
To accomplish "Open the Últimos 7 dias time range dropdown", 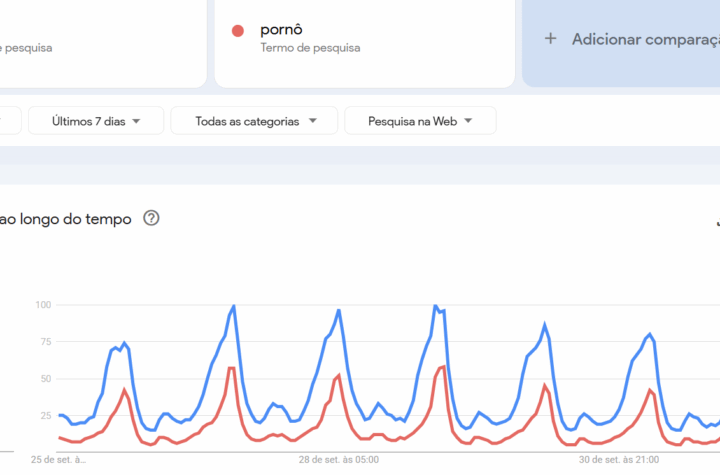I will (96, 121).
